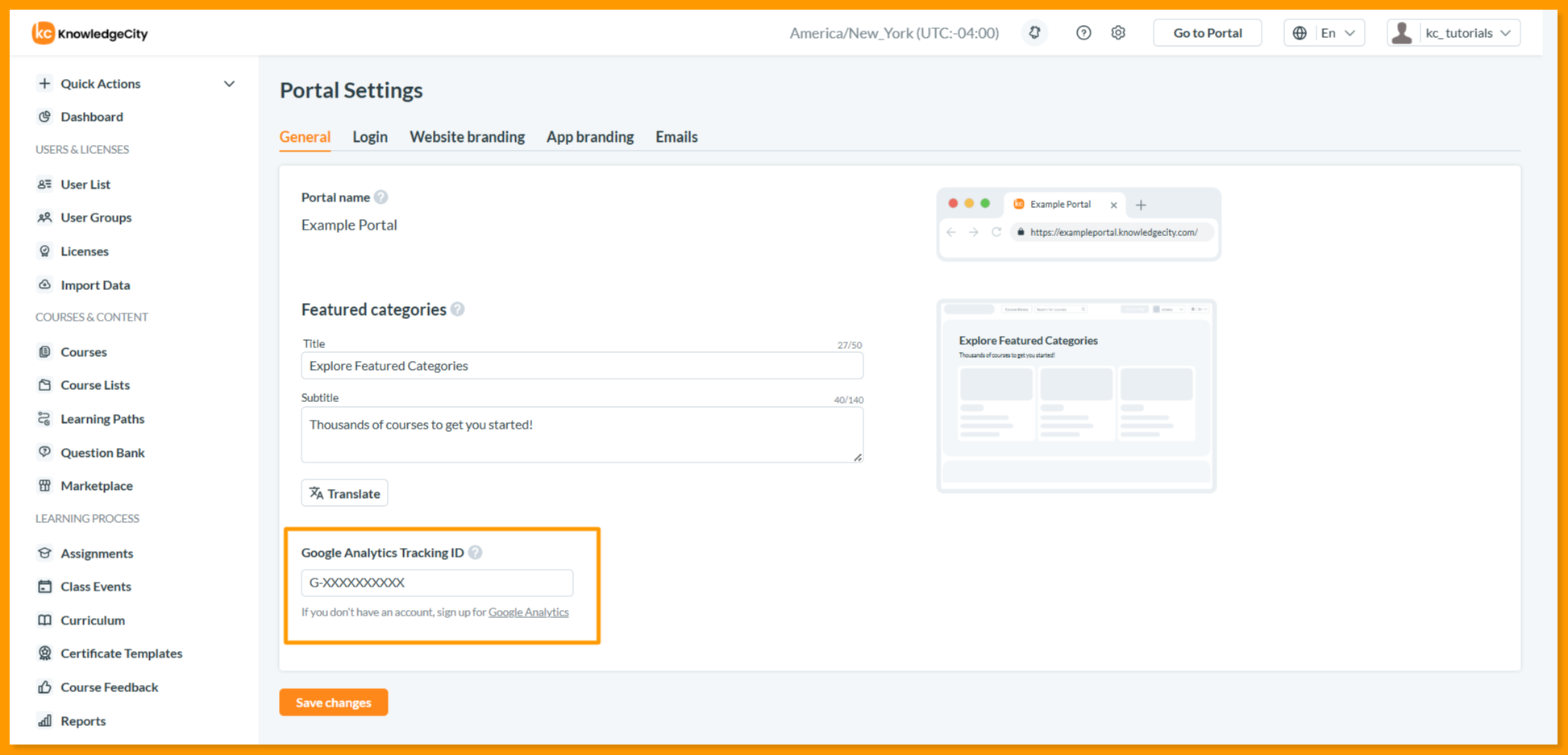Open Assignments in the sidebar
This screenshot has height=755, width=1568.
point(97,554)
